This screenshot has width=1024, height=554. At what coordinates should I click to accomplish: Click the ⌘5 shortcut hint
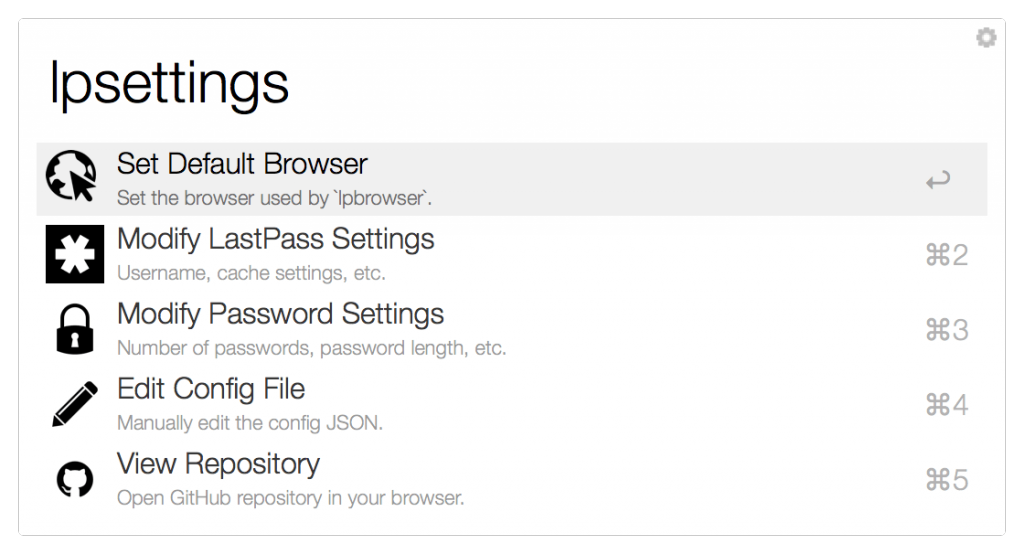coord(946,480)
